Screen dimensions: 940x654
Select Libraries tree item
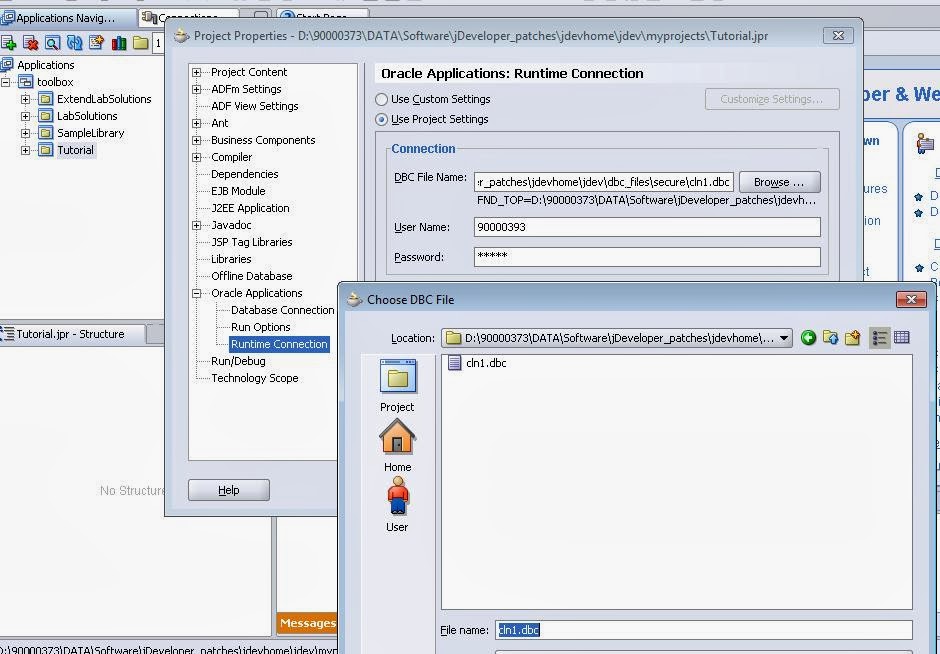click(231, 259)
